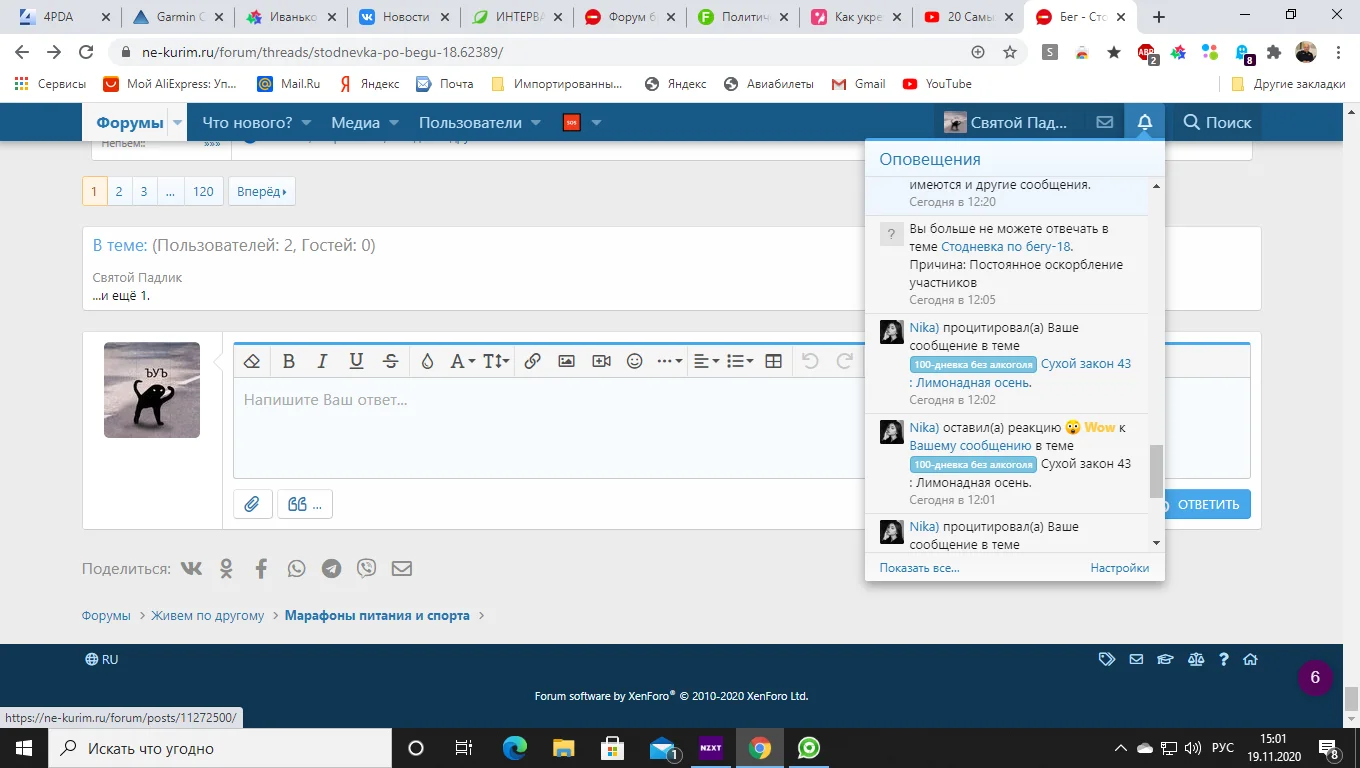Screen dimensions: 1360x768
Task: Open the private messages envelope icon
Action: pyautogui.click(x=1104, y=122)
